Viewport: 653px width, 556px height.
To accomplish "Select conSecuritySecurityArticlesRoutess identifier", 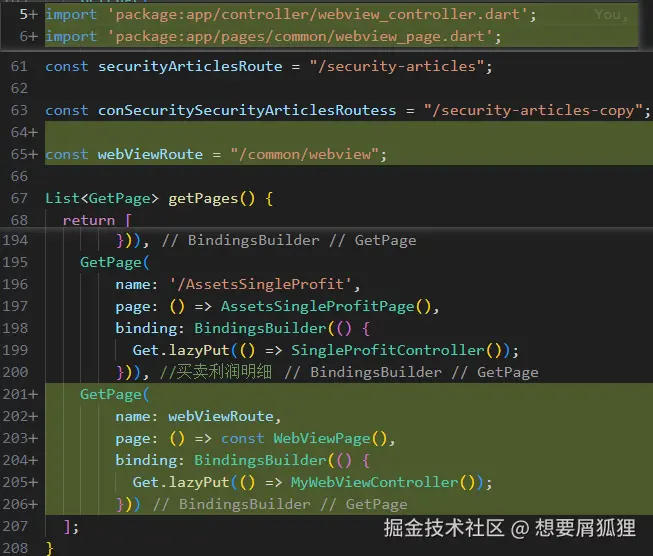I will [247, 110].
